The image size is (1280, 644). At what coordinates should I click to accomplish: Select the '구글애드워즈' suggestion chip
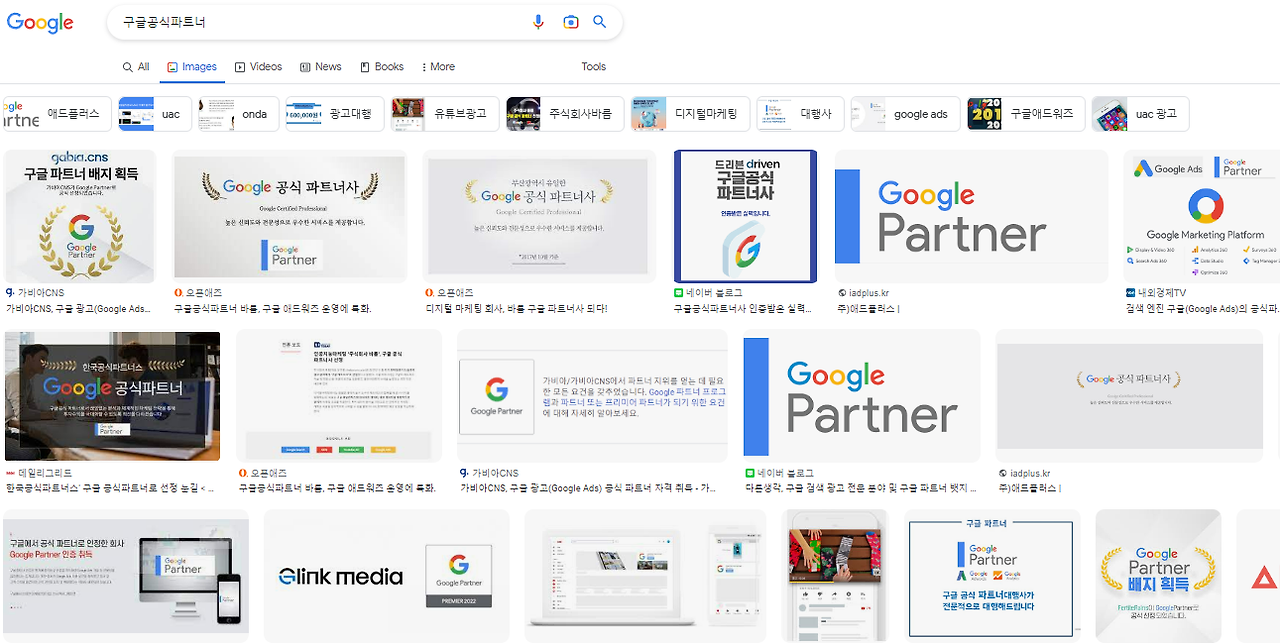[1026, 114]
